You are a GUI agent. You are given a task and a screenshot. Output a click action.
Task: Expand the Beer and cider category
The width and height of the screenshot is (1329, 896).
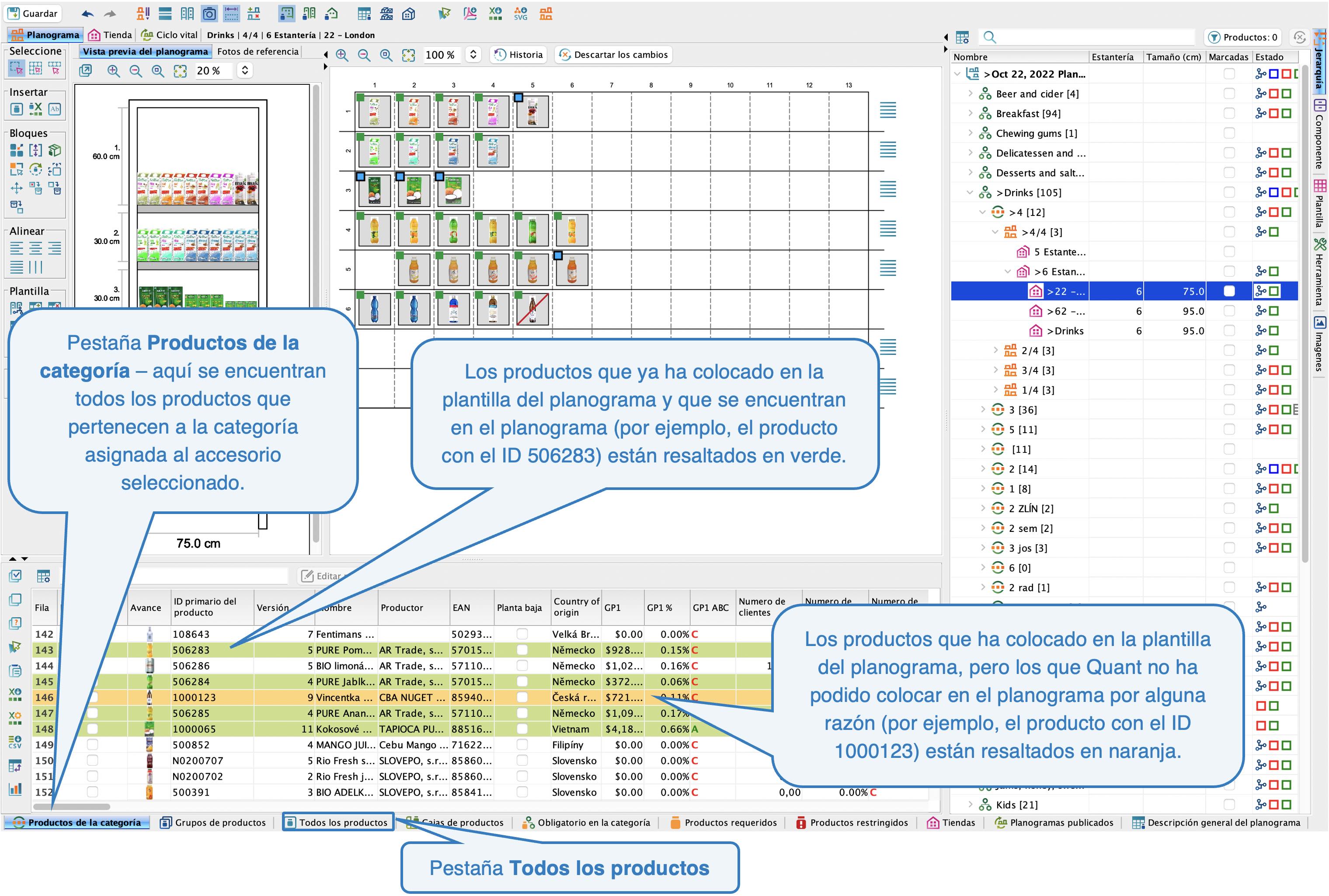970,93
